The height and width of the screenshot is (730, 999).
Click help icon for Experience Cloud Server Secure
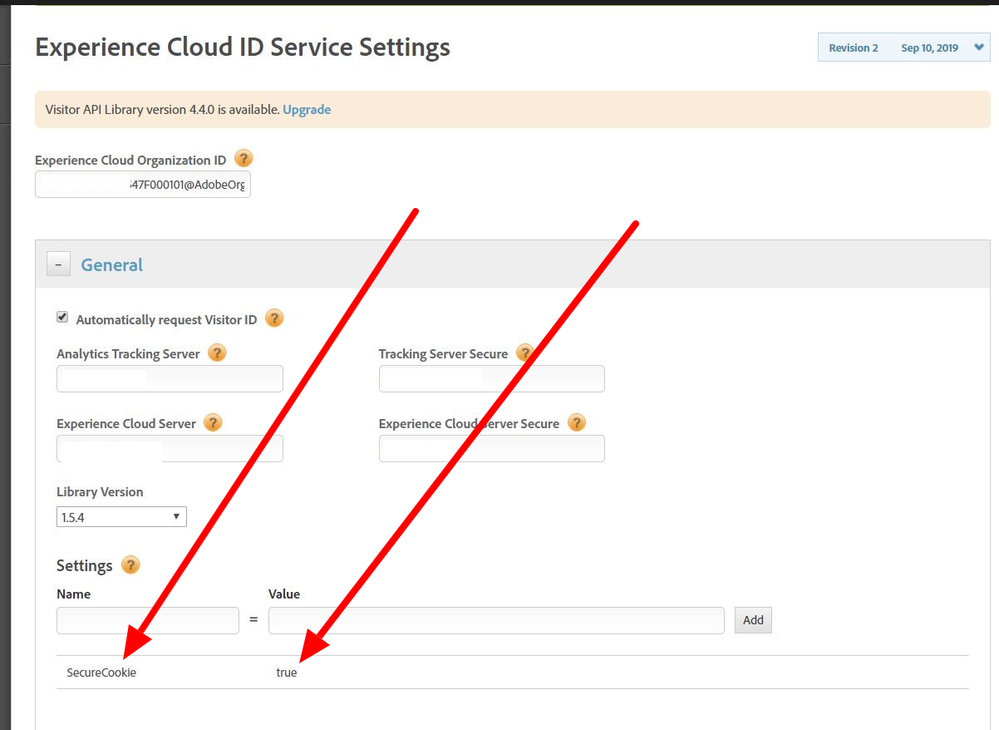(x=576, y=423)
